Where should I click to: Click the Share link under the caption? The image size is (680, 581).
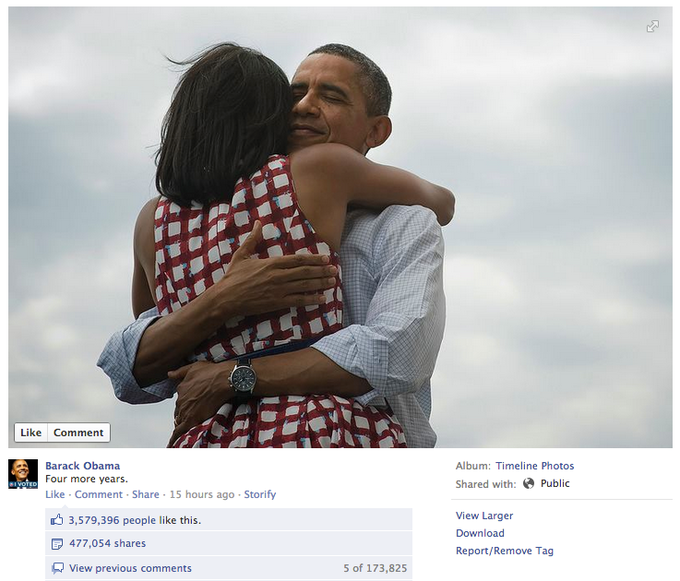[145, 494]
